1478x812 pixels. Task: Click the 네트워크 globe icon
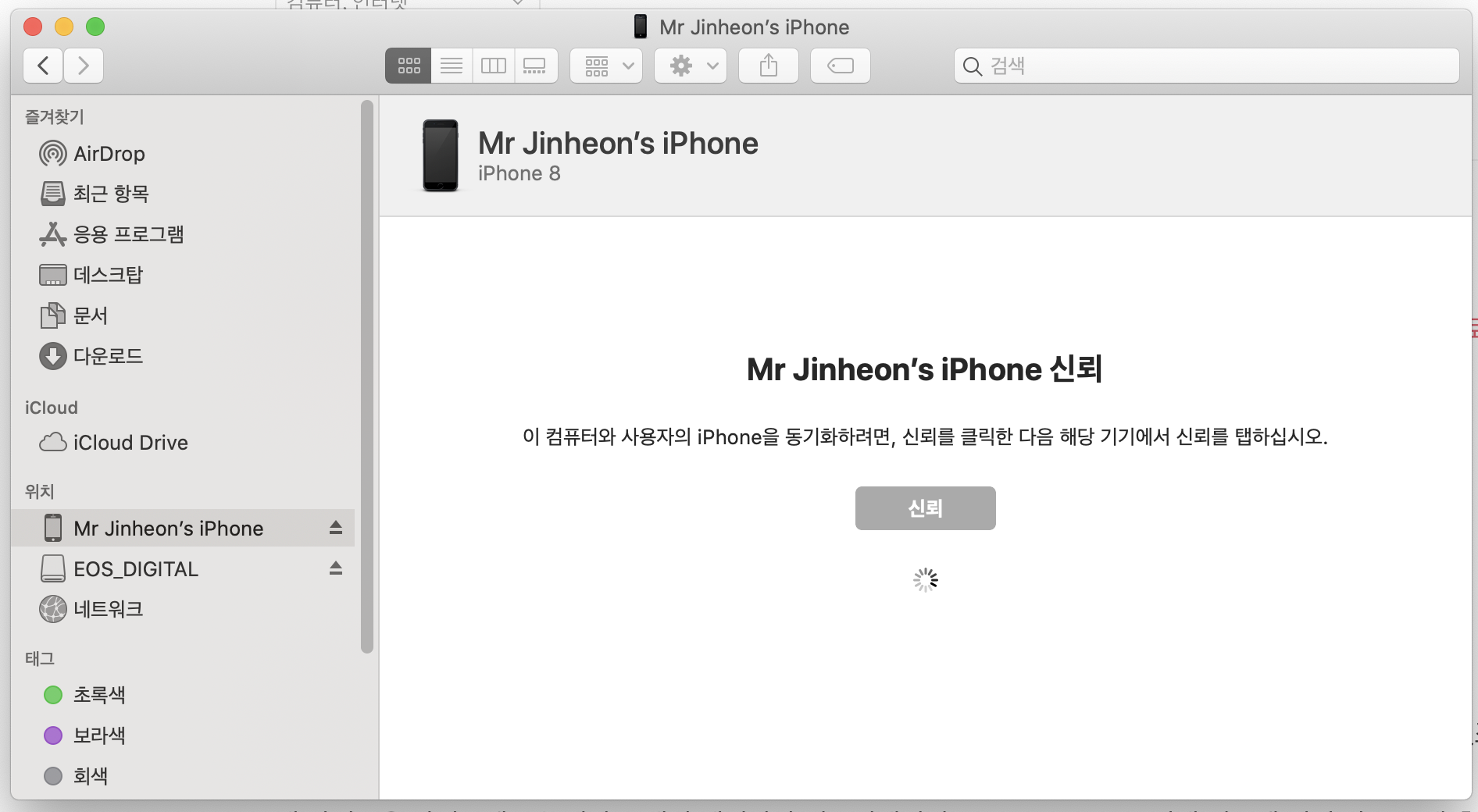point(53,609)
